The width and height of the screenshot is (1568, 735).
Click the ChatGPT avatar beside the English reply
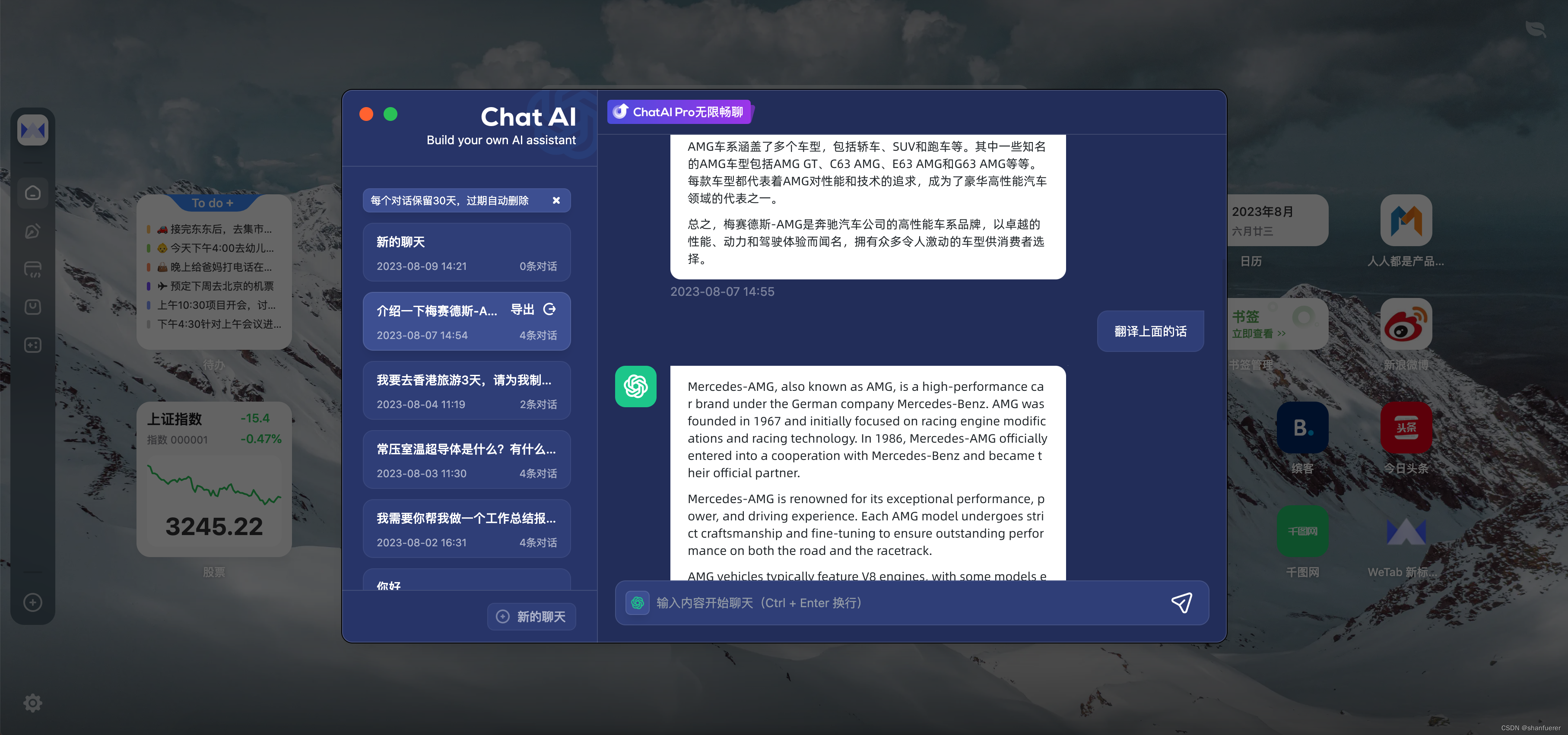[635, 387]
